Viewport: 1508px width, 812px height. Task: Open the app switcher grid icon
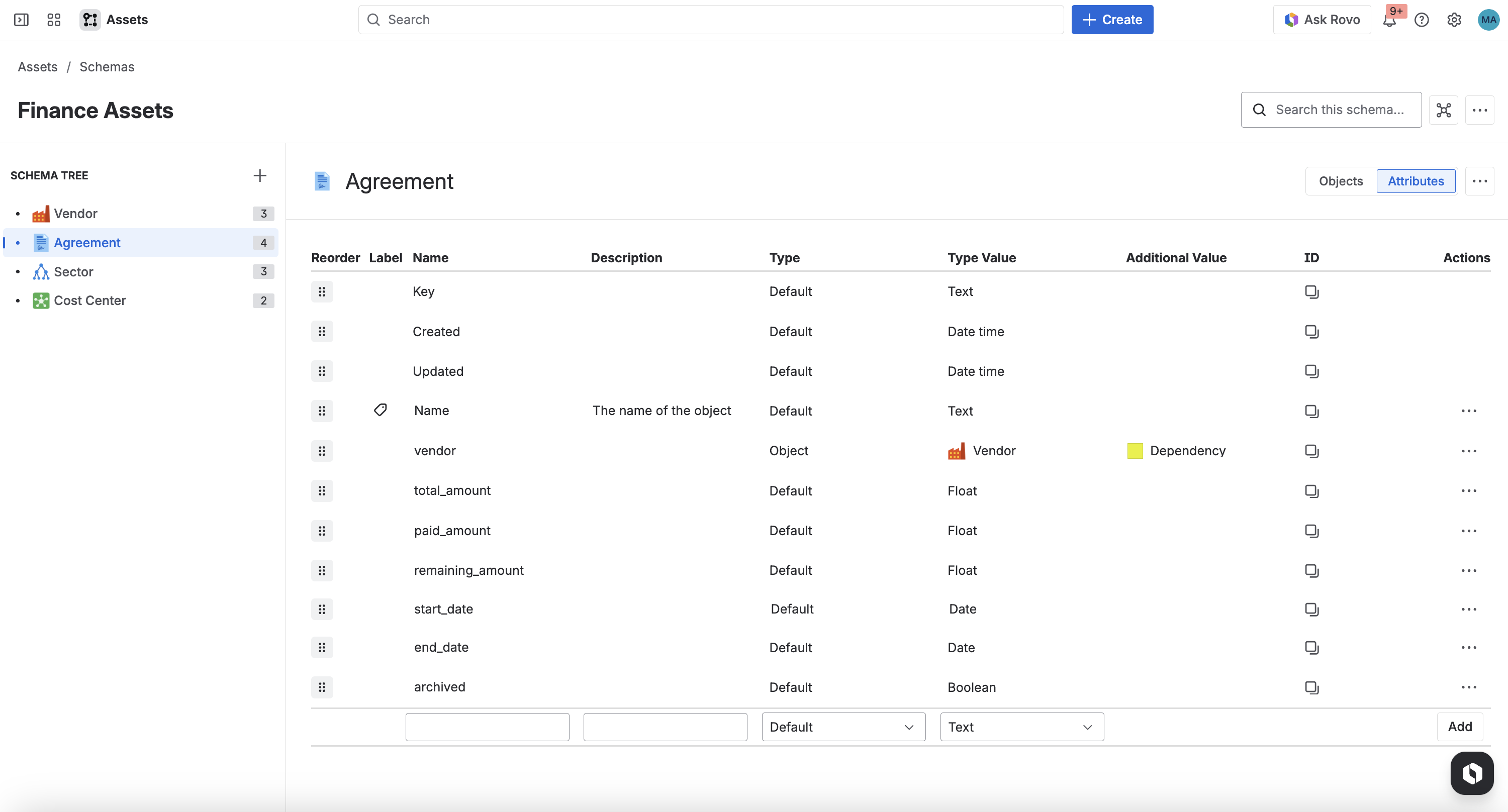[x=54, y=20]
